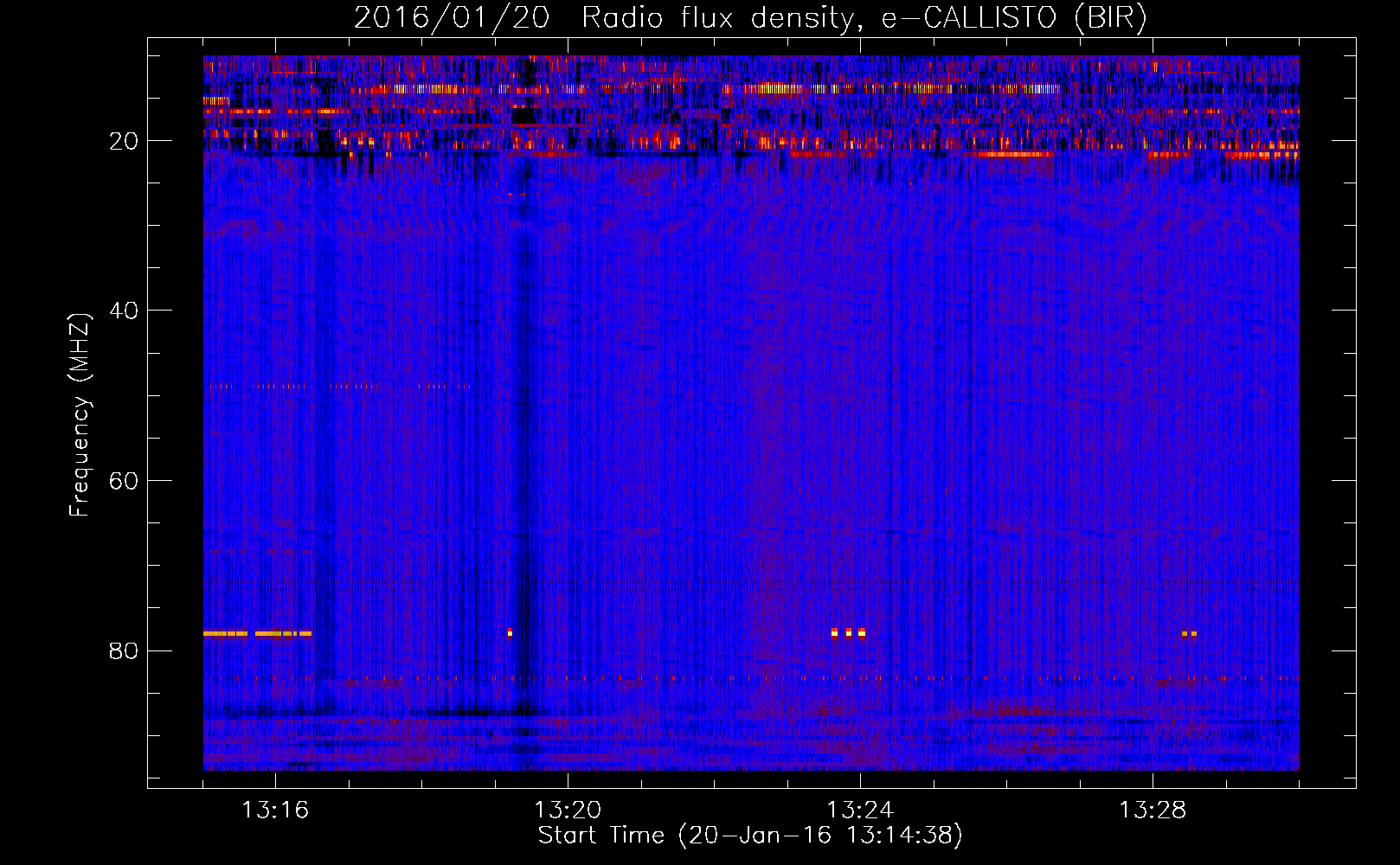Viewport: 1400px width, 865px height.
Task: Click the 20 MHz tick label
Action: [124, 141]
